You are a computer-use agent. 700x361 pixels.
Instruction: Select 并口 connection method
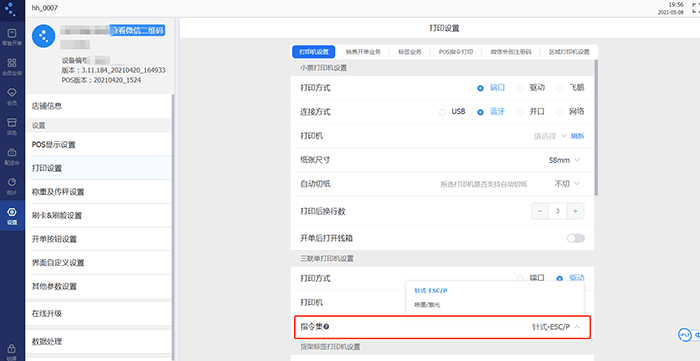(x=531, y=112)
